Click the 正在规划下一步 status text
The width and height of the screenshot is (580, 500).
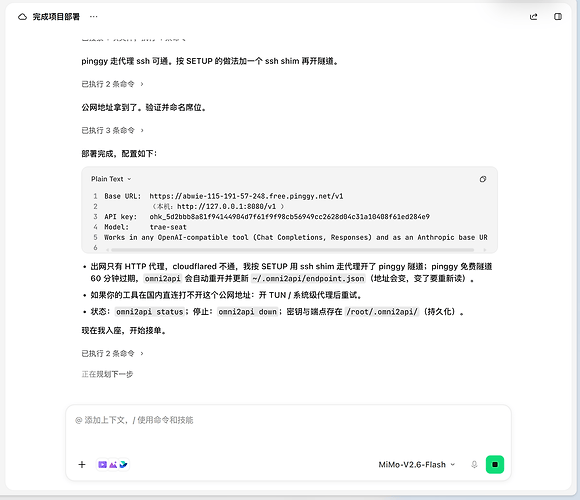[107, 374]
